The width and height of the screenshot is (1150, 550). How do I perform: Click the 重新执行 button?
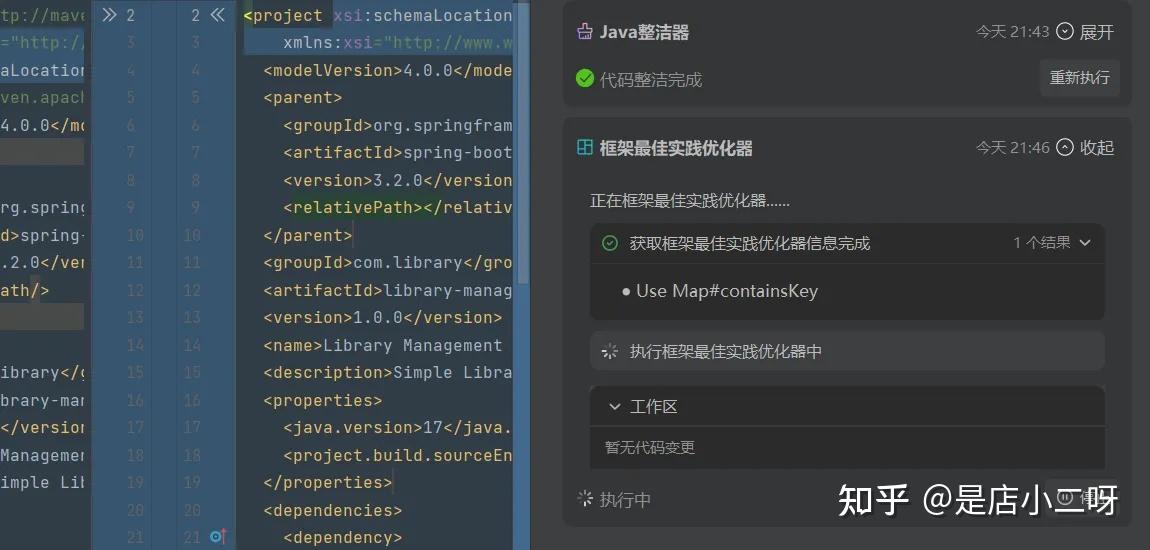pos(1080,78)
